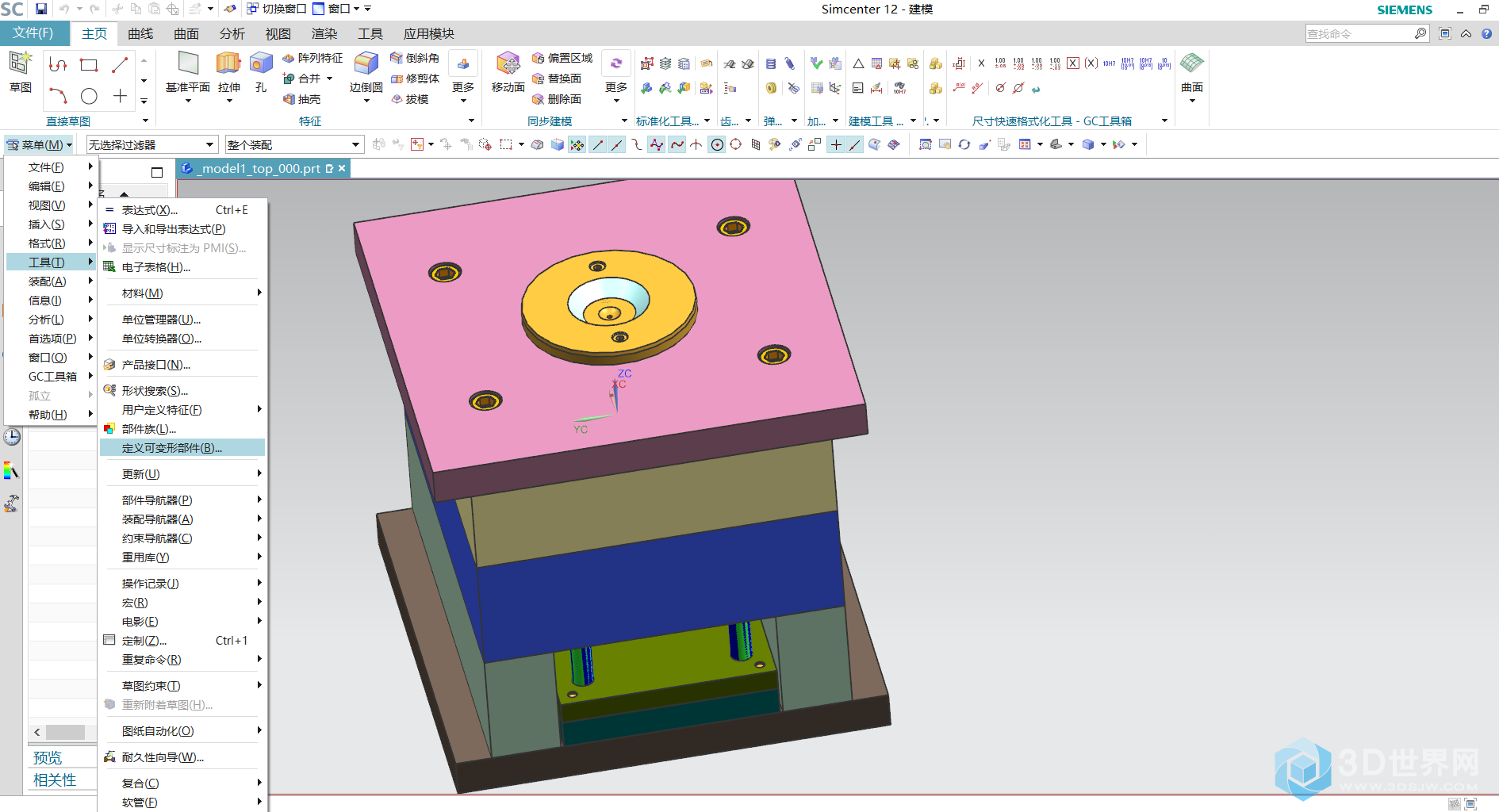Click Replace Face (替换面)

click(557, 79)
